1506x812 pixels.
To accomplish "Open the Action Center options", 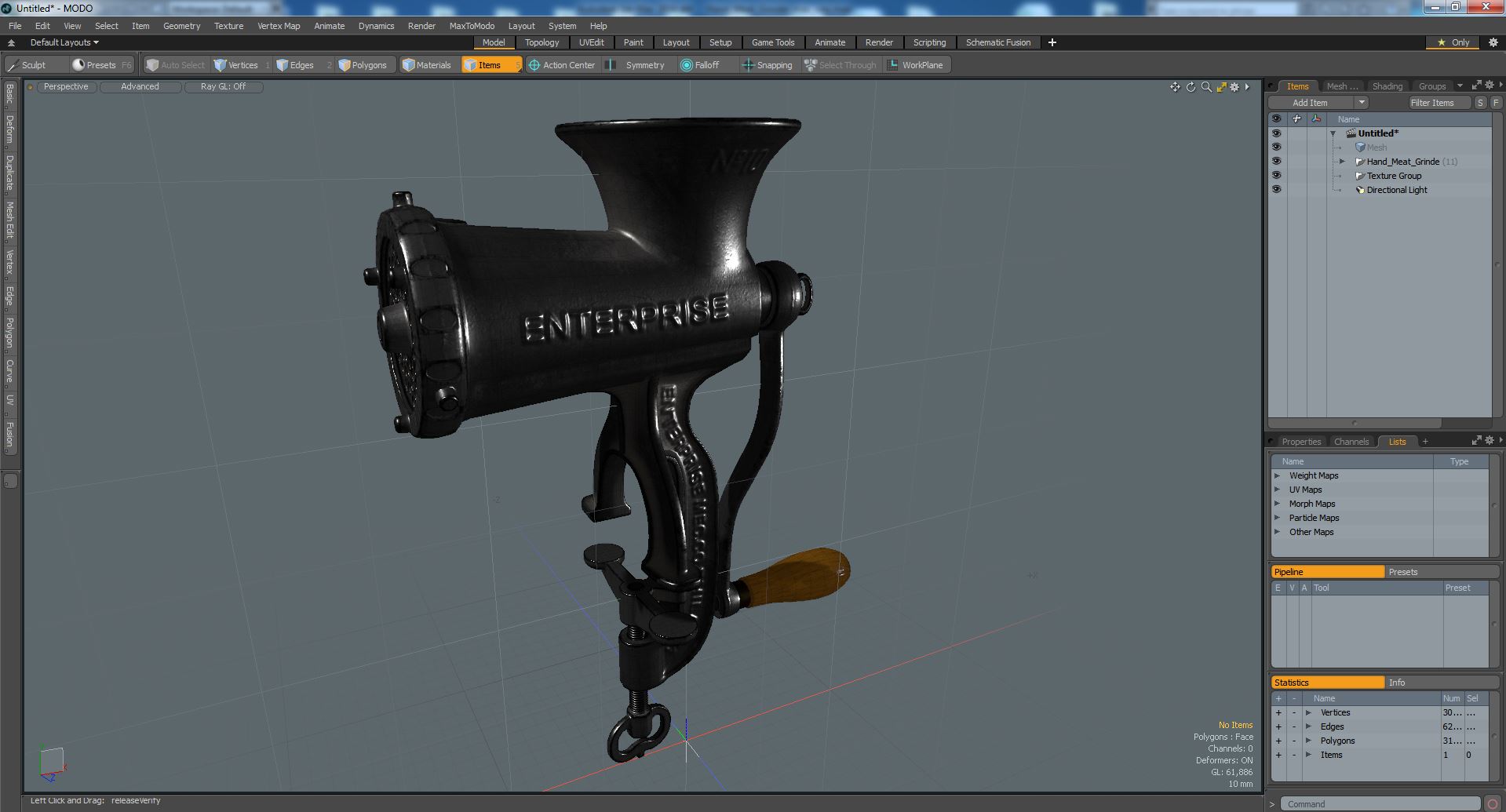I will point(561,65).
